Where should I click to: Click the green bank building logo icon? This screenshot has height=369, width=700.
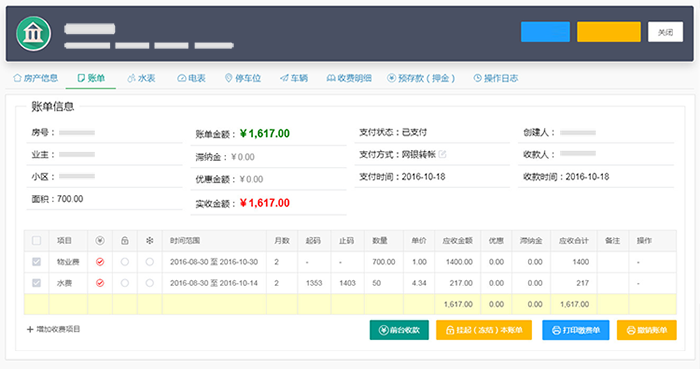[x=33, y=33]
